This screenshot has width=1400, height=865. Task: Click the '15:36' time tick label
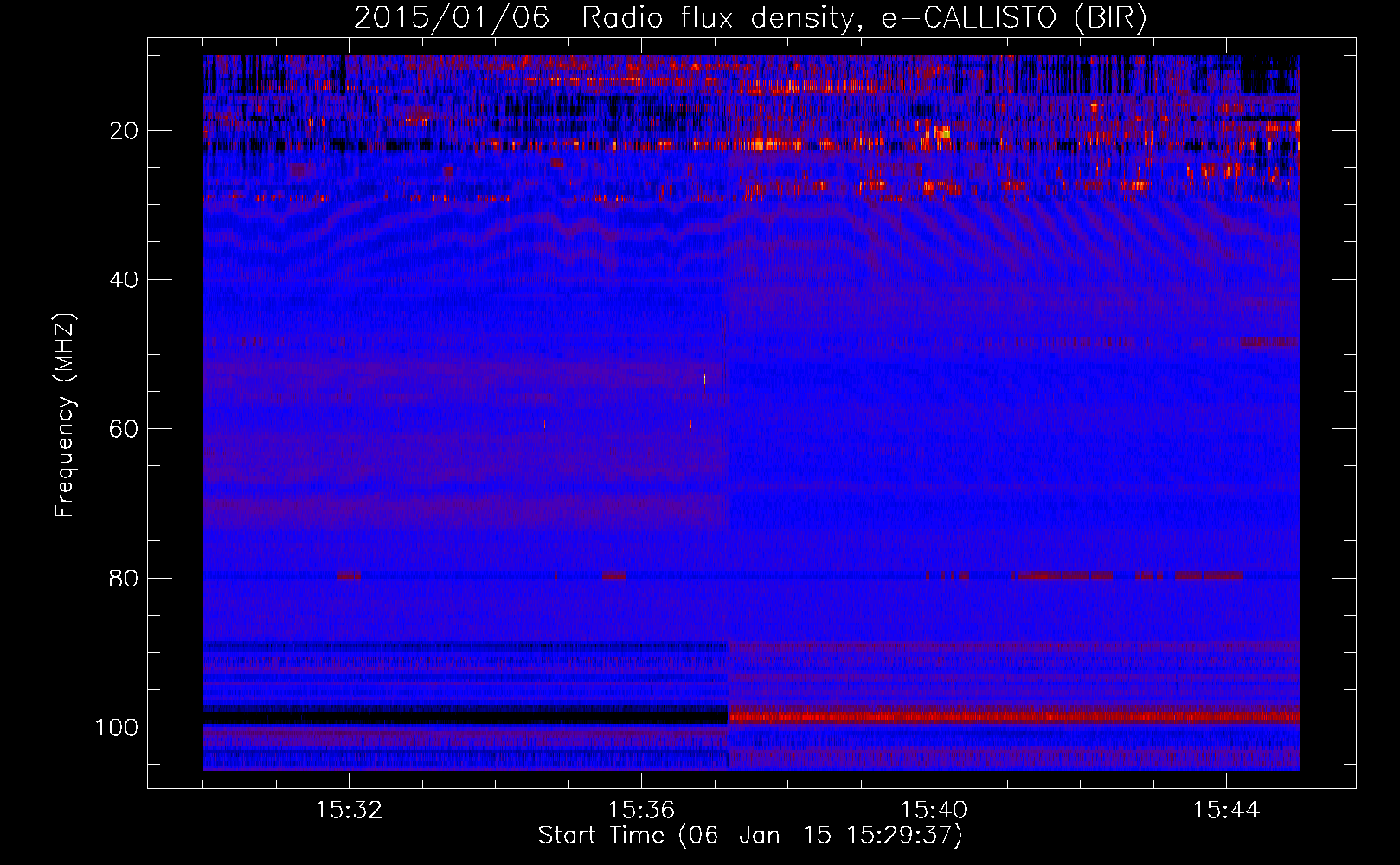(641, 811)
